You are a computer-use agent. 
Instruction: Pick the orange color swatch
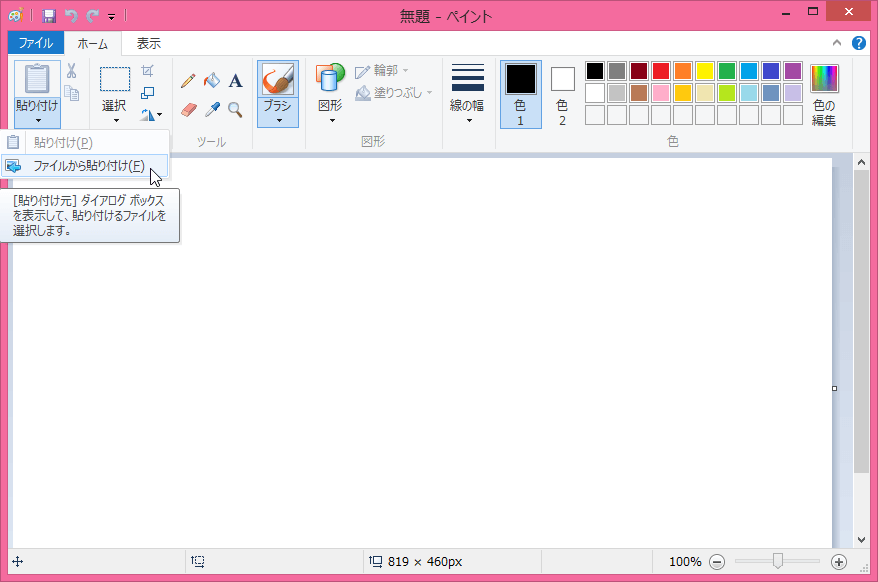[x=683, y=71]
